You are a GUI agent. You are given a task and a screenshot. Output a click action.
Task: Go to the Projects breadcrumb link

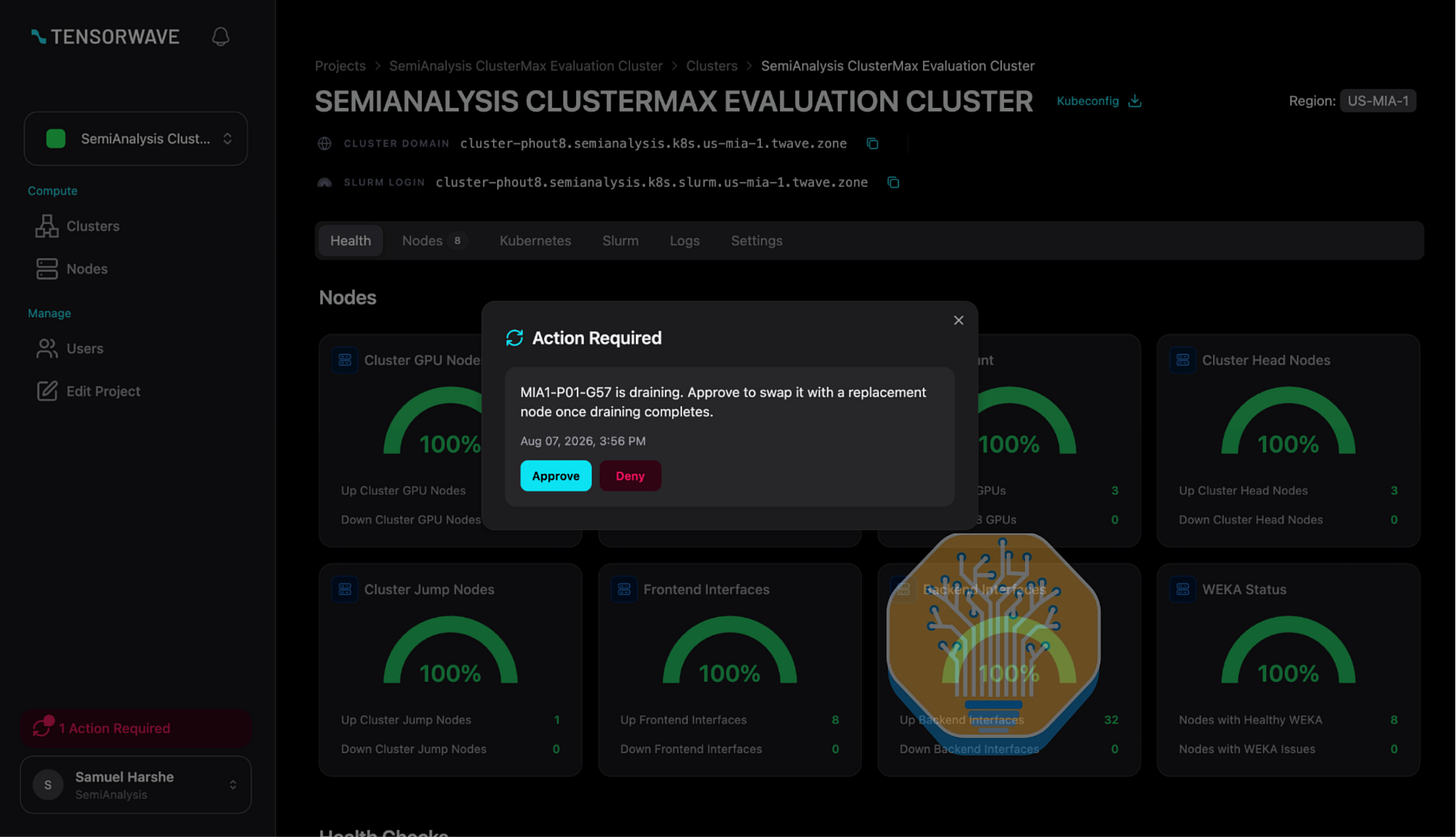[340, 66]
